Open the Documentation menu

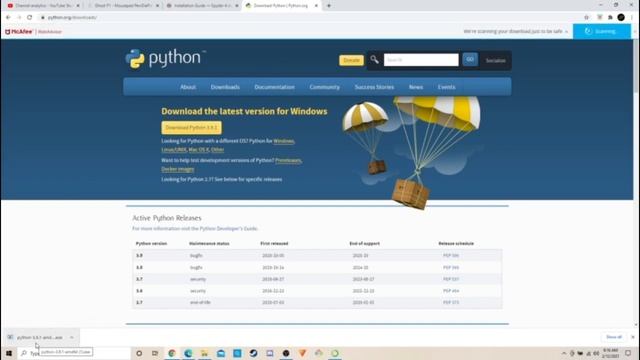pyautogui.click(x=274, y=87)
